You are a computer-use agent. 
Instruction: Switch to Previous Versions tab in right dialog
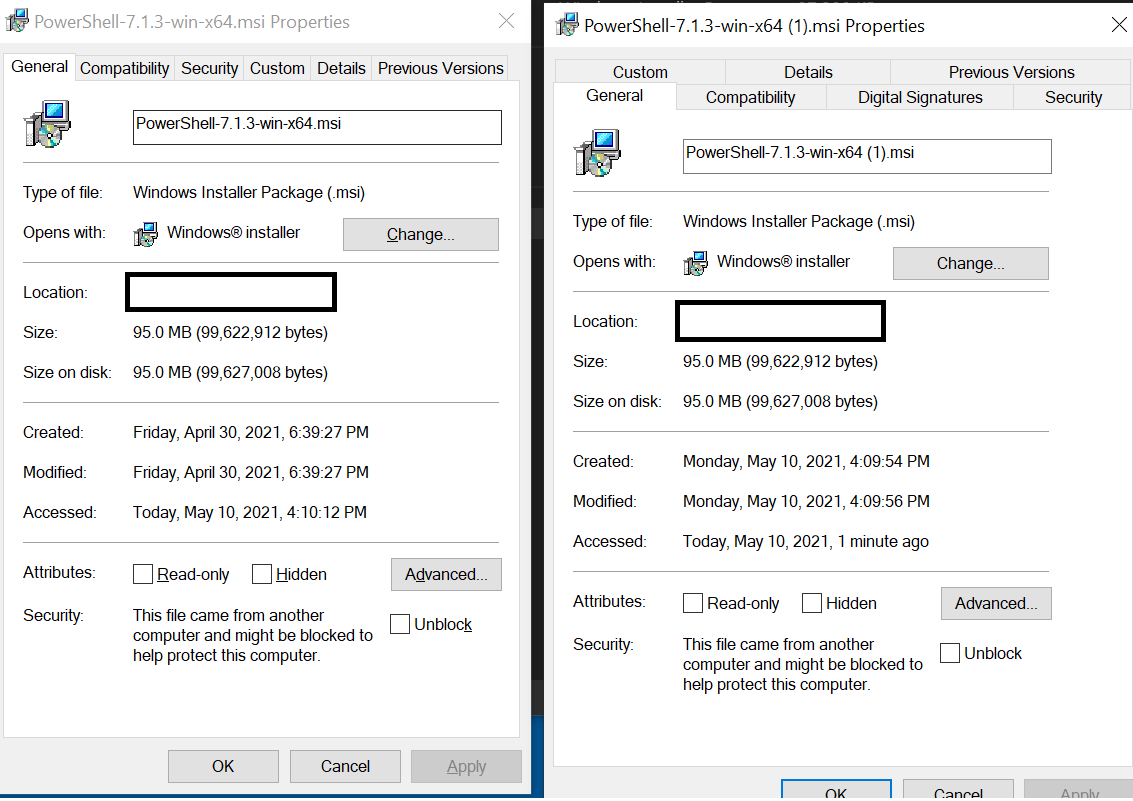click(1011, 72)
